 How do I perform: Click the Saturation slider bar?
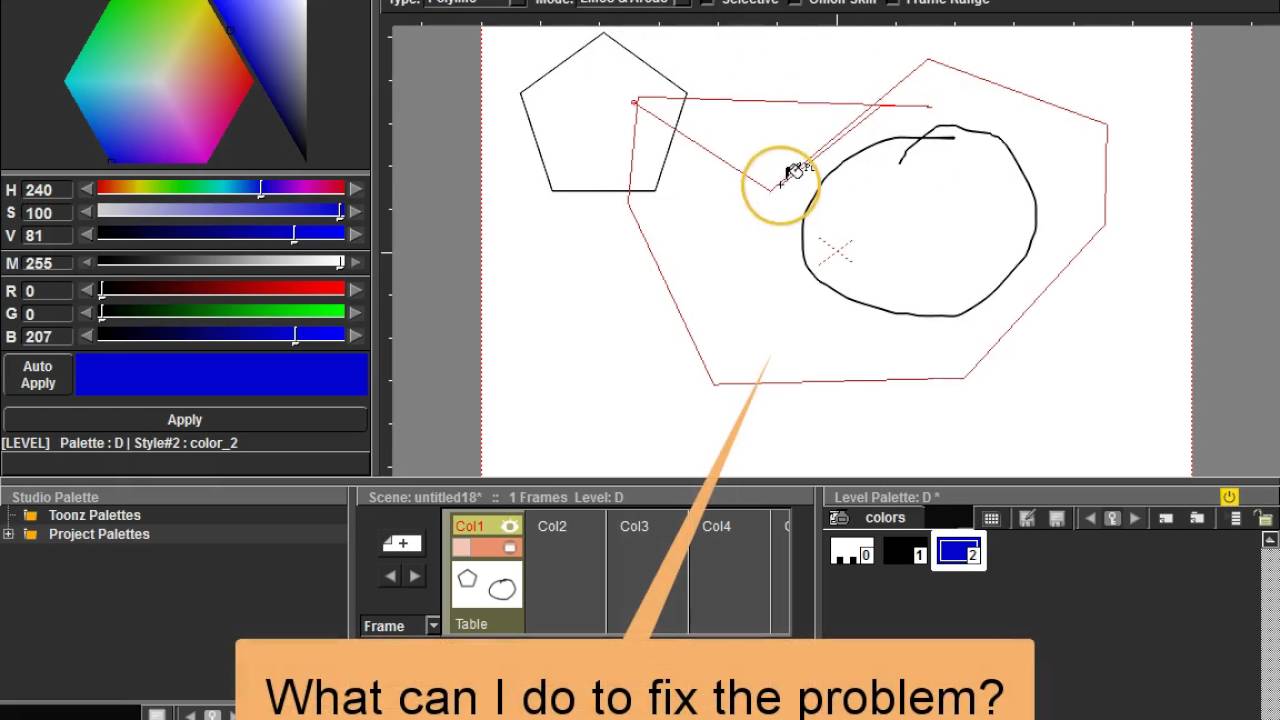point(221,211)
